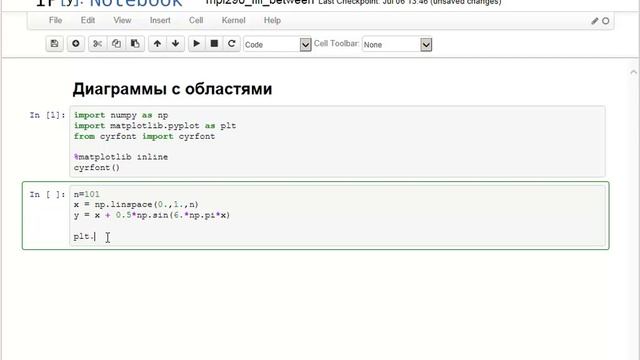
Task: Click the notebook title to rename it
Action: [260, 2]
